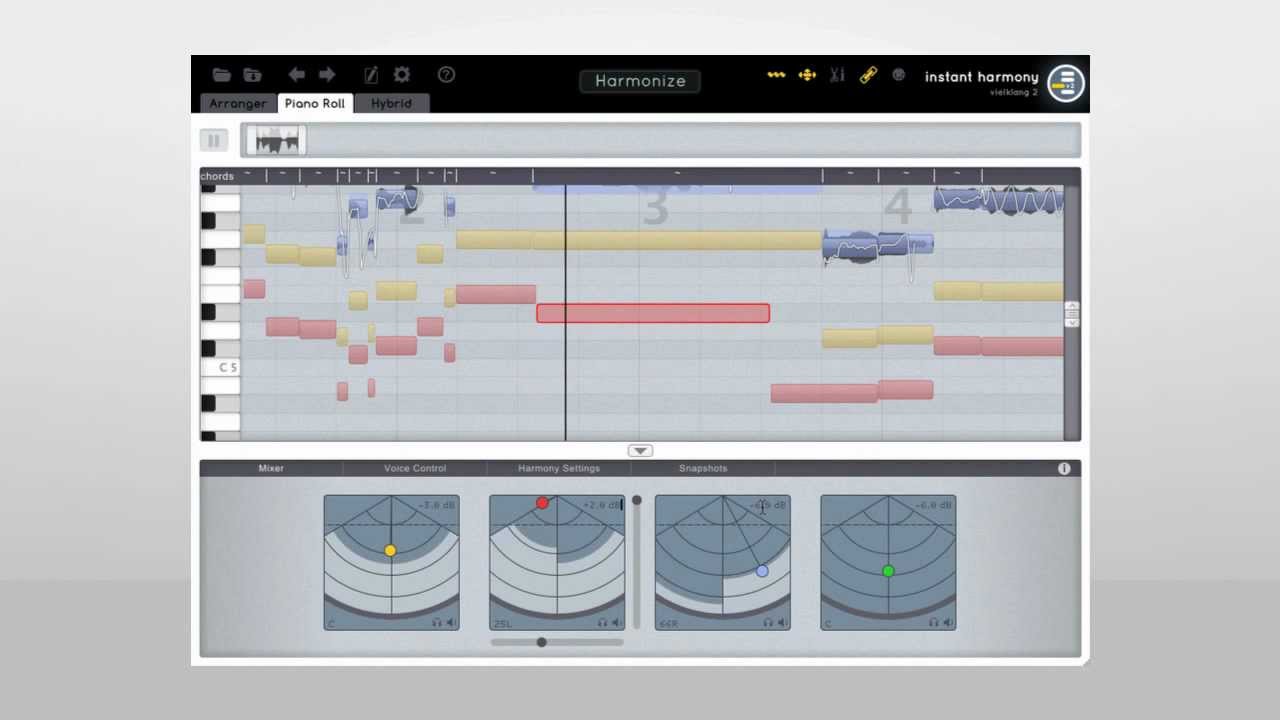This screenshot has height=720, width=1280.
Task: Open the Snapshots tab
Action: coord(703,468)
